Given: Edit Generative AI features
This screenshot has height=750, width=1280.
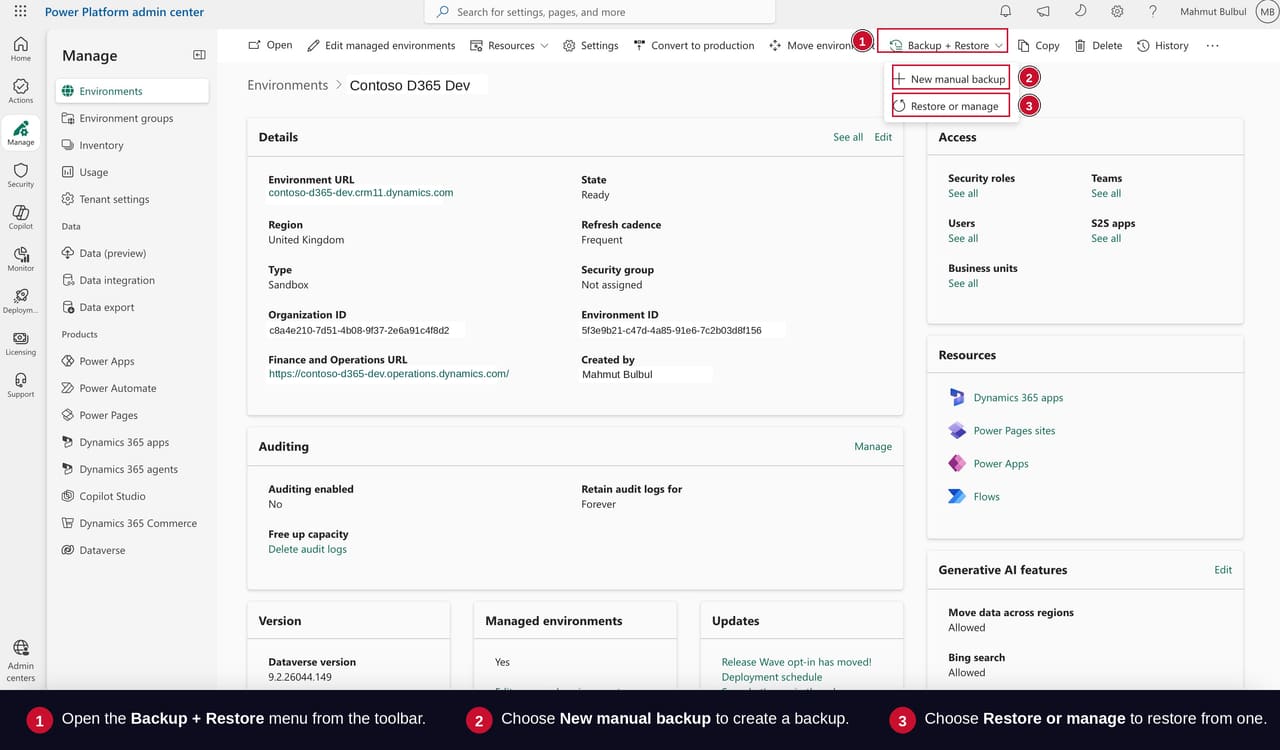Looking at the screenshot, I should tap(1223, 570).
